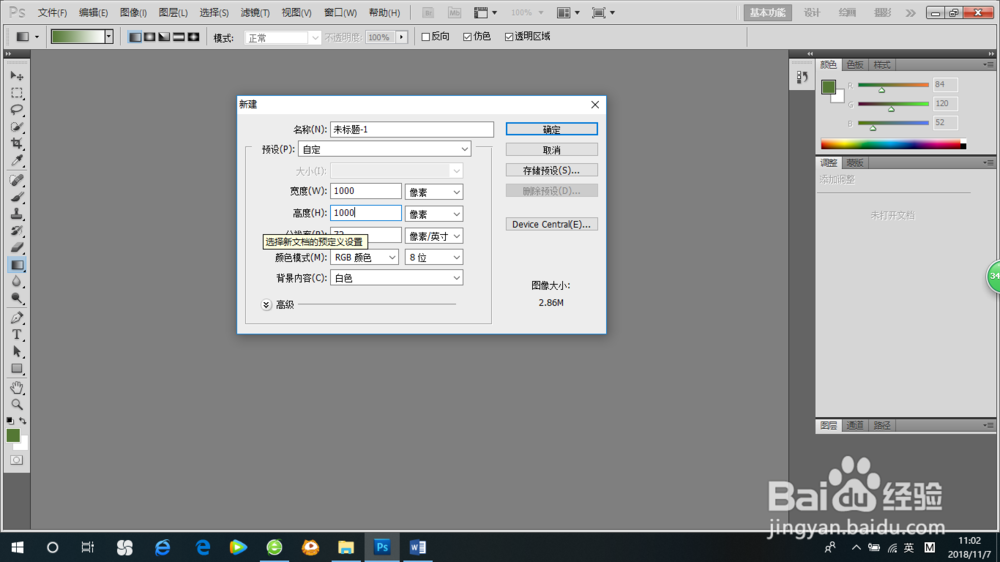Open the height unit dropdown

[x=434, y=214]
